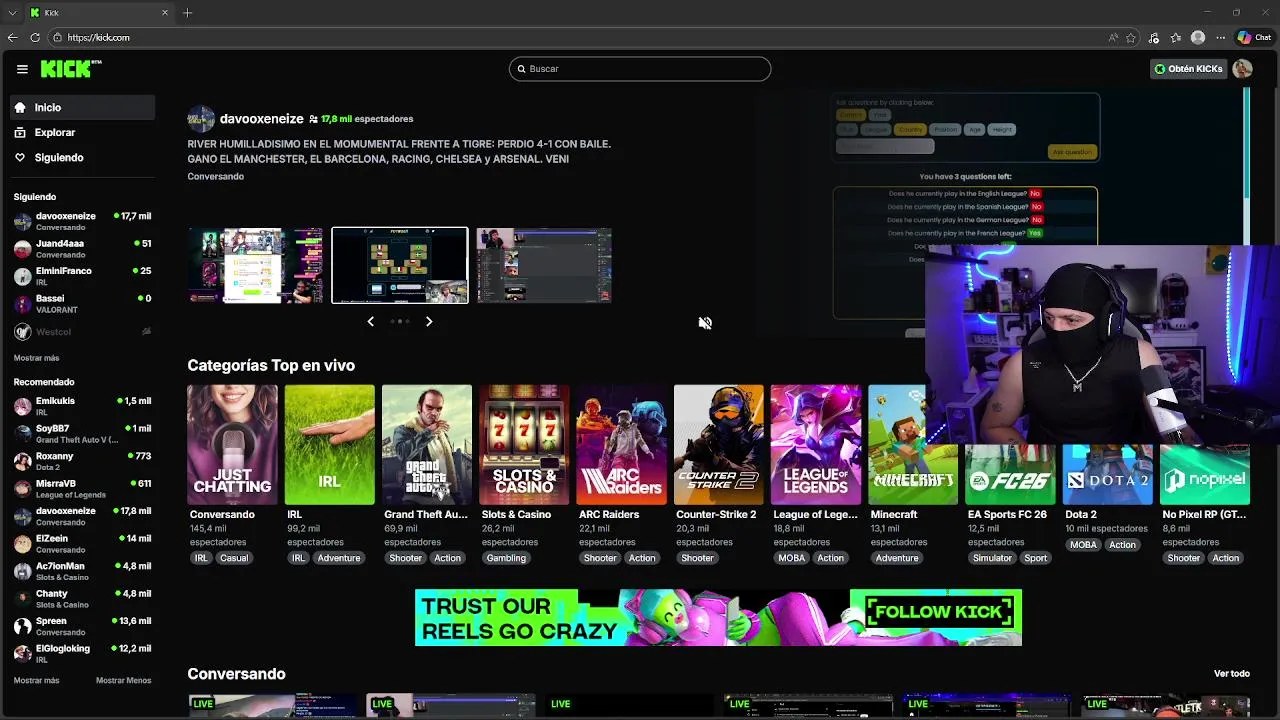1280x720 pixels.
Task: Open offline Westcol channel
Action: coord(83,332)
